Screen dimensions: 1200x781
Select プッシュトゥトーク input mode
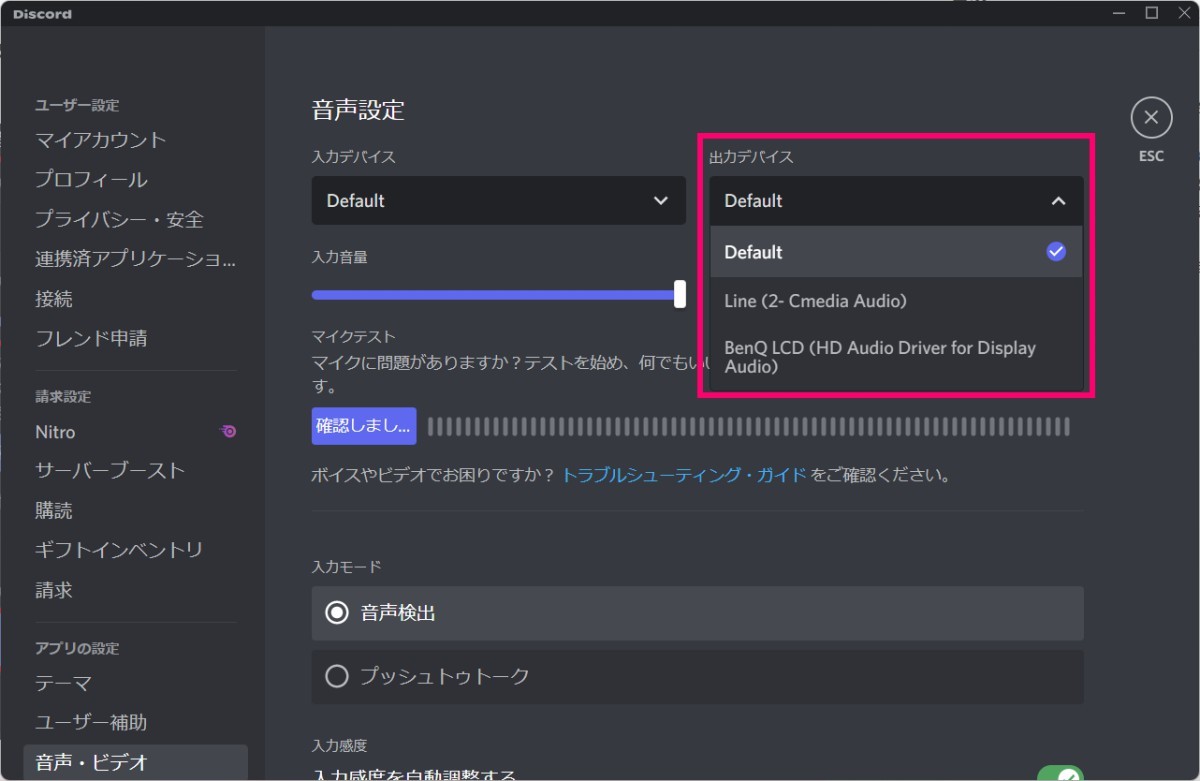[697, 677]
